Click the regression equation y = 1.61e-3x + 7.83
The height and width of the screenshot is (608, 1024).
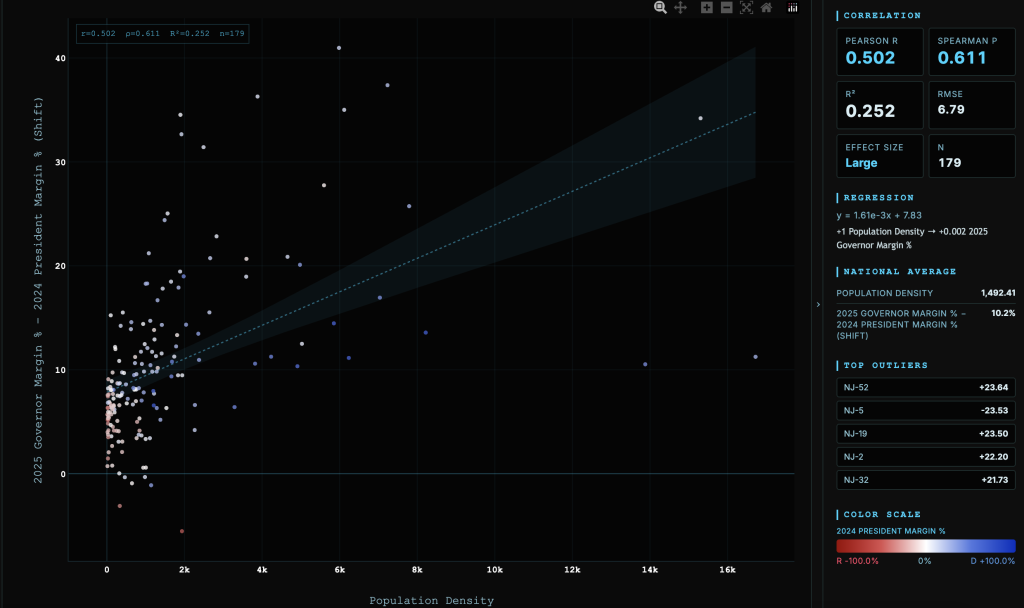click(879, 216)
